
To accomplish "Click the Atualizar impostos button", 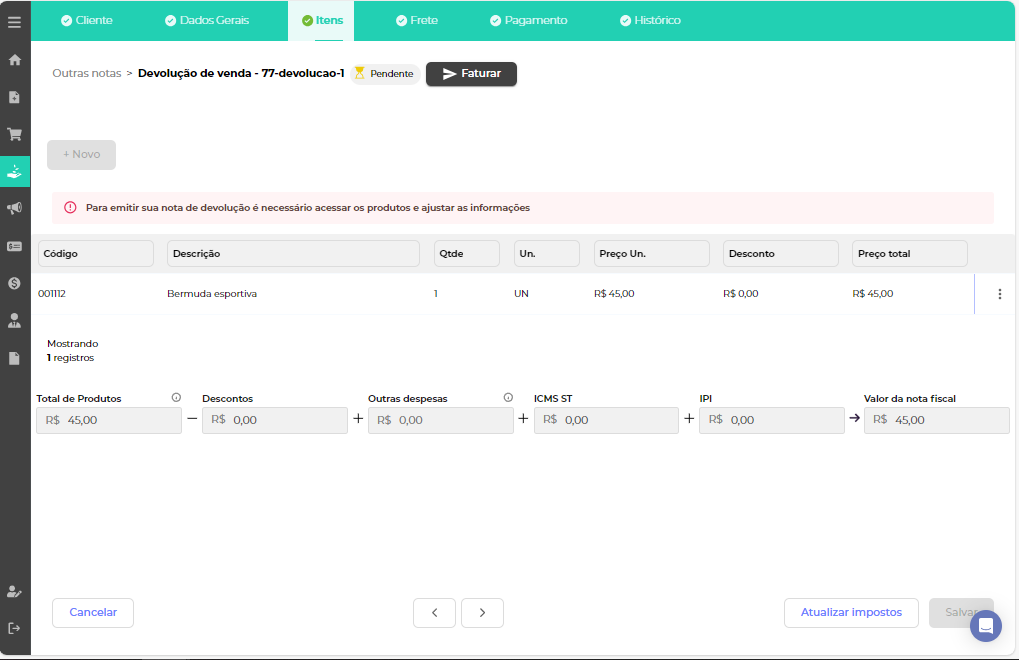I will pos(851,613).
